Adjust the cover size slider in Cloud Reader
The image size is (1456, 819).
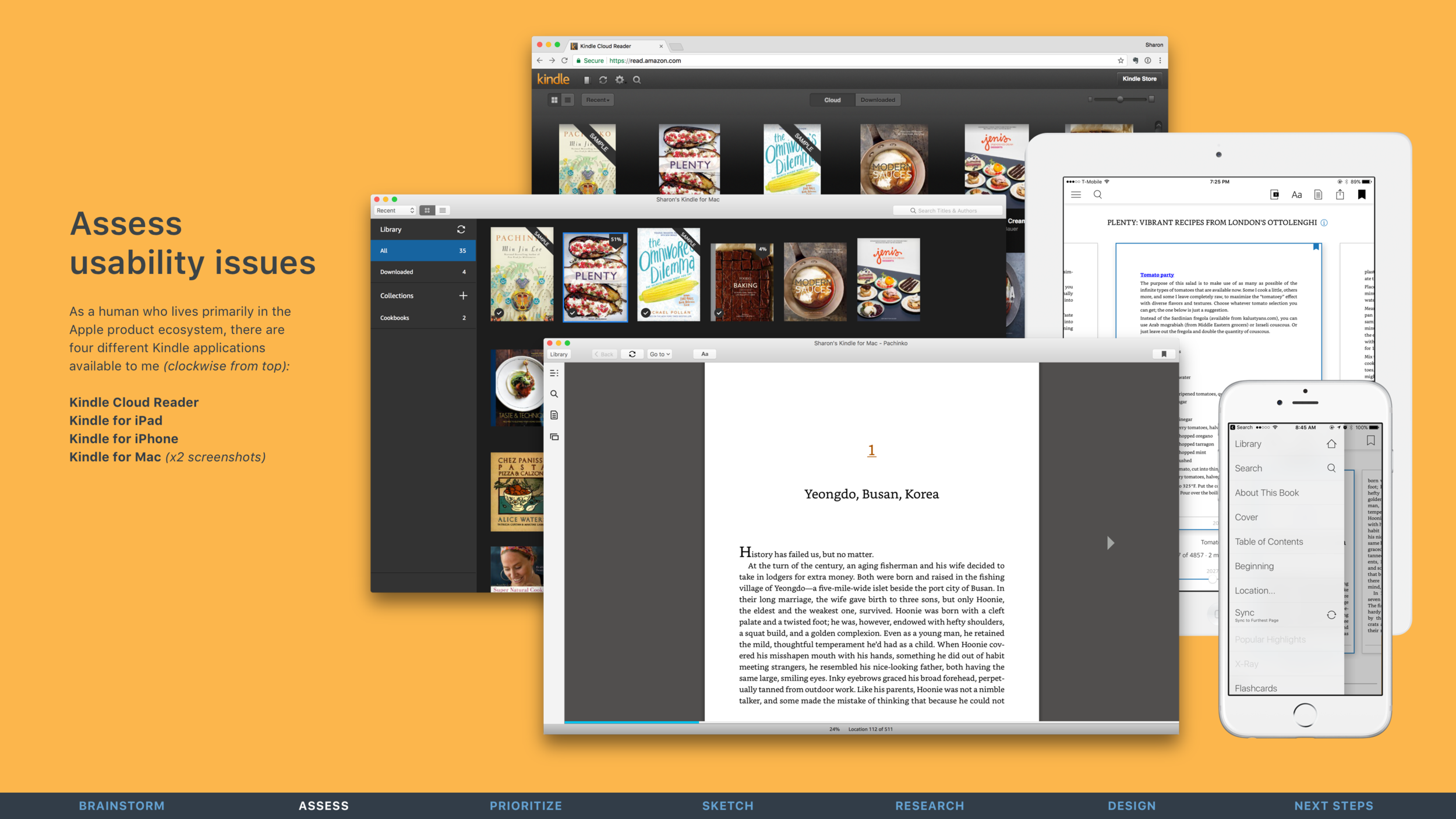click(1119, 100)
